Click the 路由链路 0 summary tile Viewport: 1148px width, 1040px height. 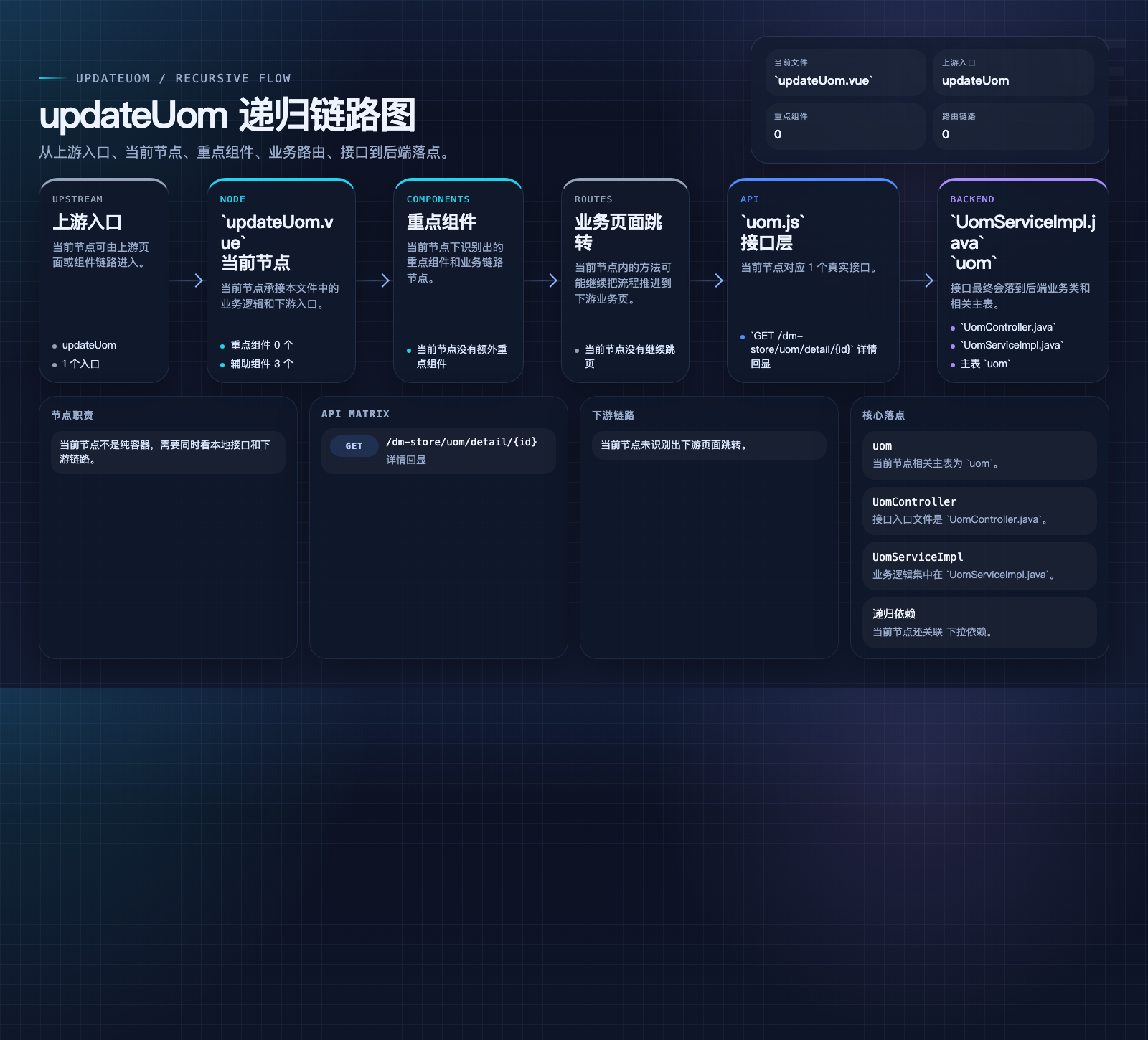click(x=1014, y=126)
